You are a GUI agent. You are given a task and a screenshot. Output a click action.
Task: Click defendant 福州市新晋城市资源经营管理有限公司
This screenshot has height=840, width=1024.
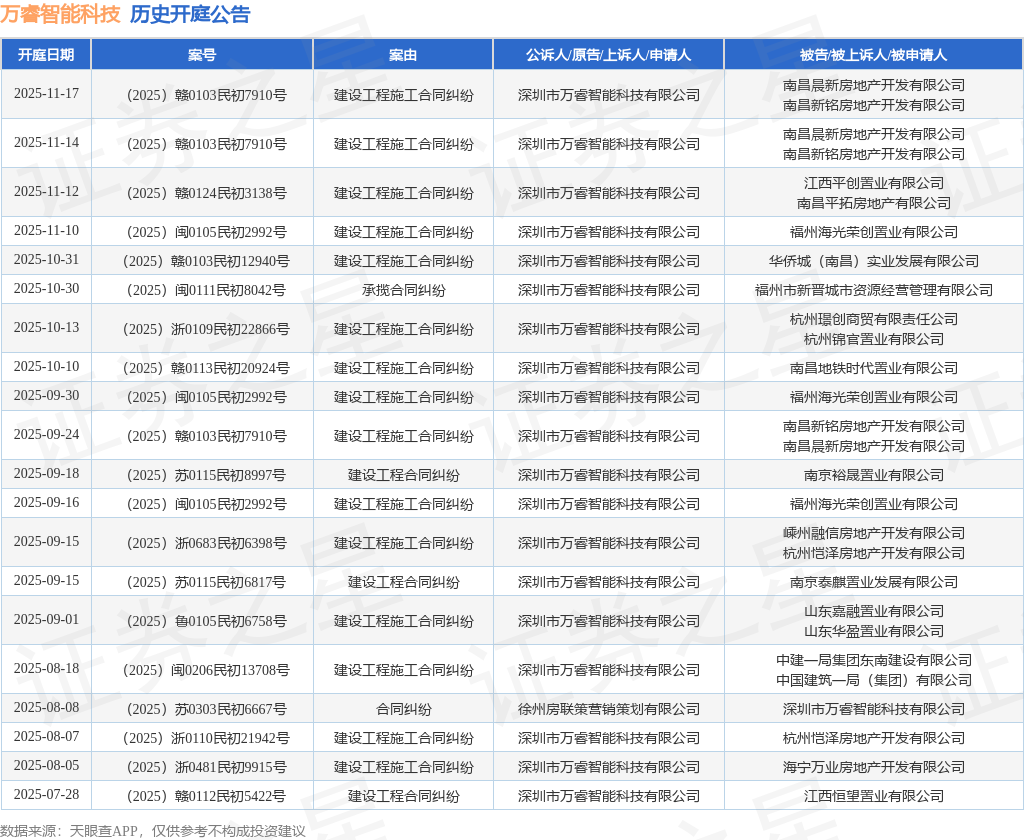click(874, 290)
